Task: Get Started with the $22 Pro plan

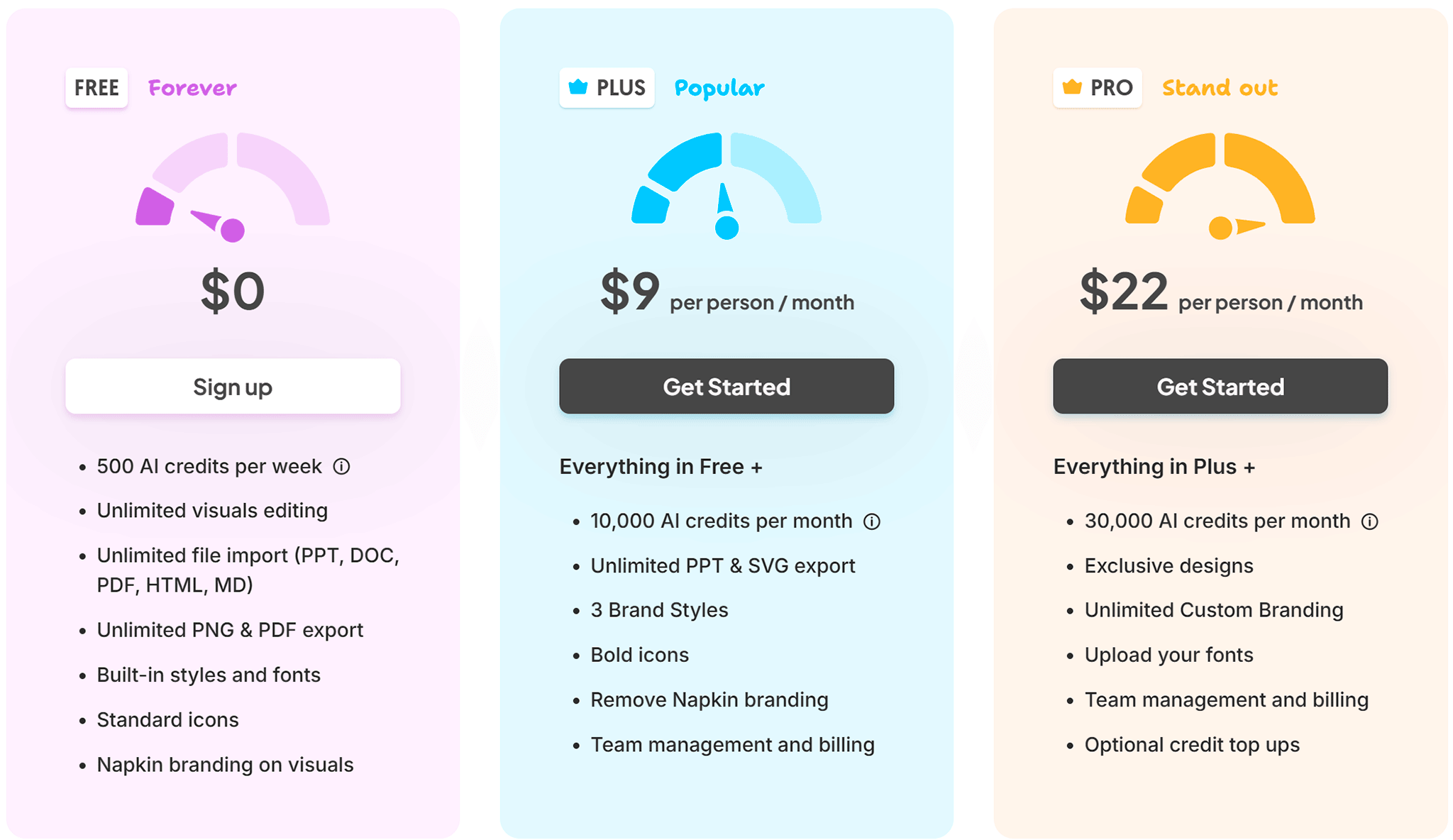Action: pyautogui.click(x=1220, y=386)
